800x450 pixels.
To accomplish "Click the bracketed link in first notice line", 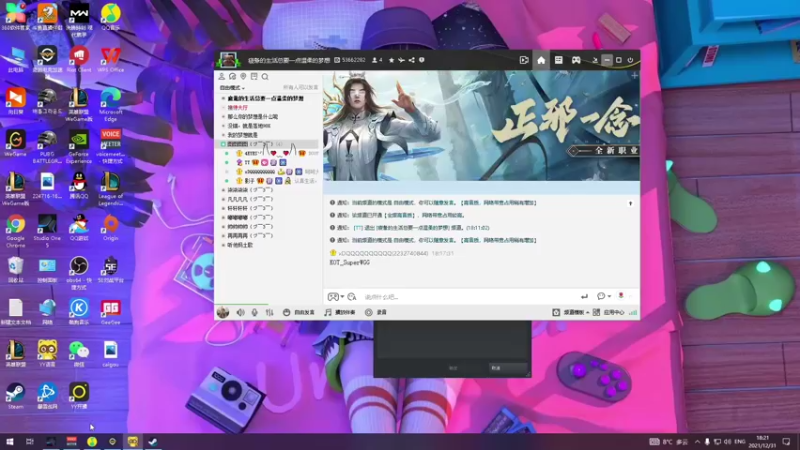I will (498, 203).
